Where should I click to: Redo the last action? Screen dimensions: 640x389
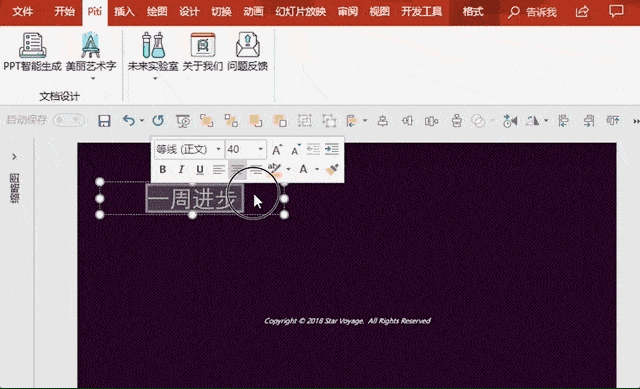point(158,120)
